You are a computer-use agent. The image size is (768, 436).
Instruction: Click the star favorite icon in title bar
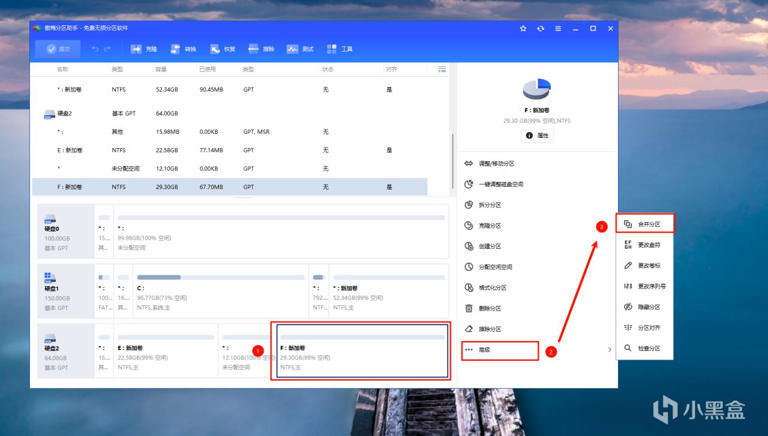[523, 28]
